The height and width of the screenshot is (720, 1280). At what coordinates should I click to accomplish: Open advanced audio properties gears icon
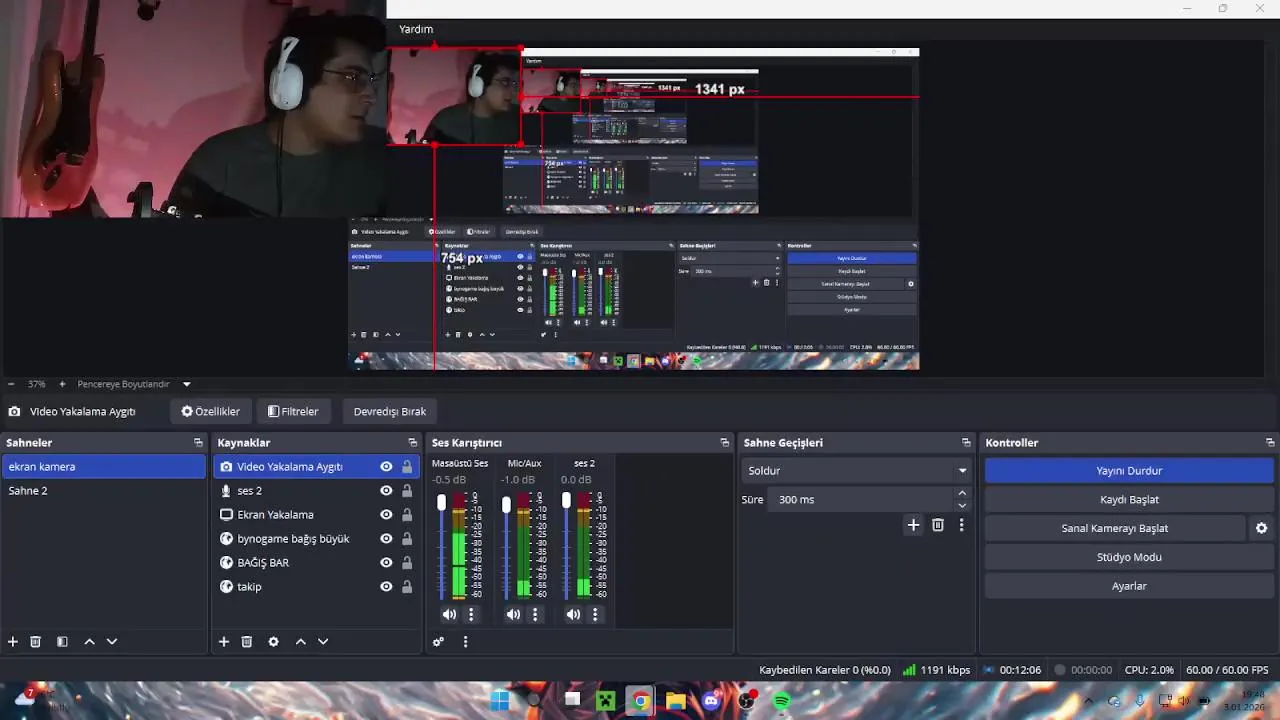click(x=438, y=642)
